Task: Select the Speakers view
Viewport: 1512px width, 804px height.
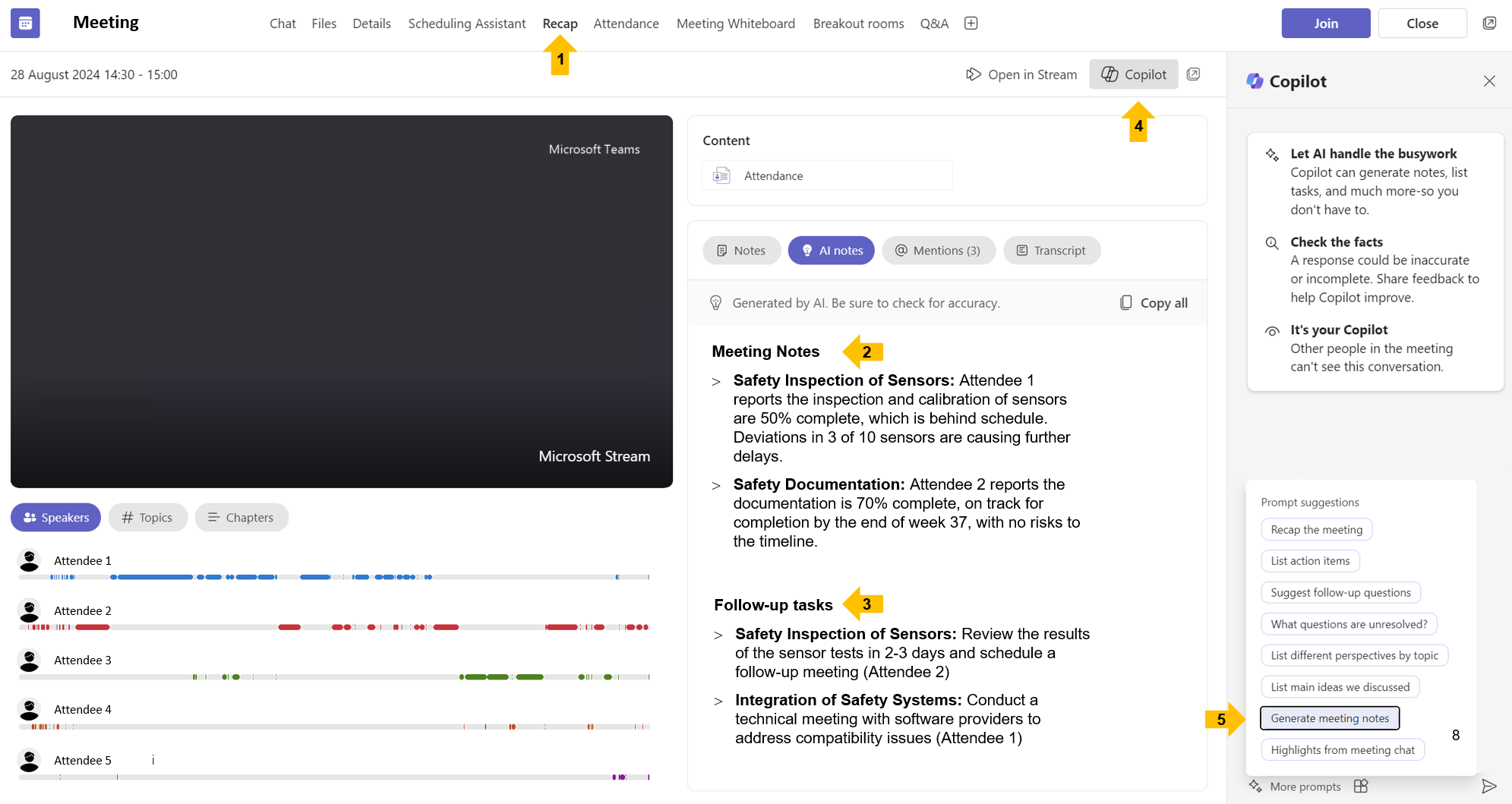Action: pos(55,518)
